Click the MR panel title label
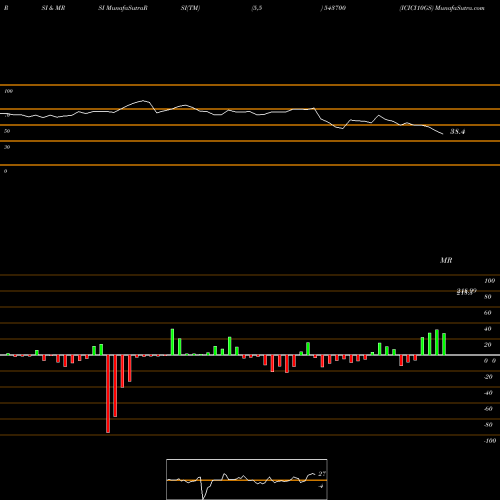Screen dimensions: 500x500 (x=446, y=260)
